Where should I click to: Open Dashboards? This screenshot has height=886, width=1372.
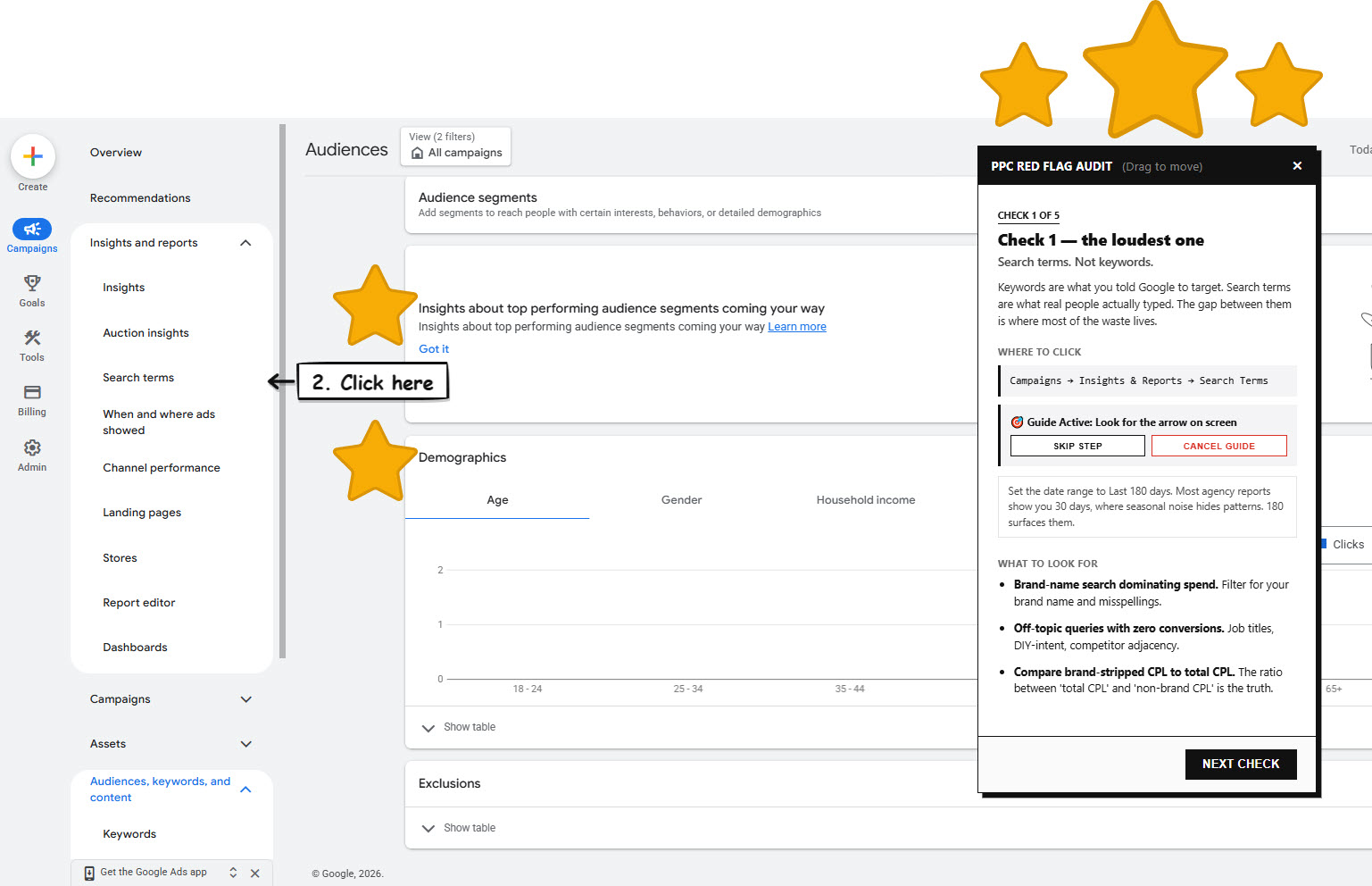pyautogui.click(x=135, y=648)
